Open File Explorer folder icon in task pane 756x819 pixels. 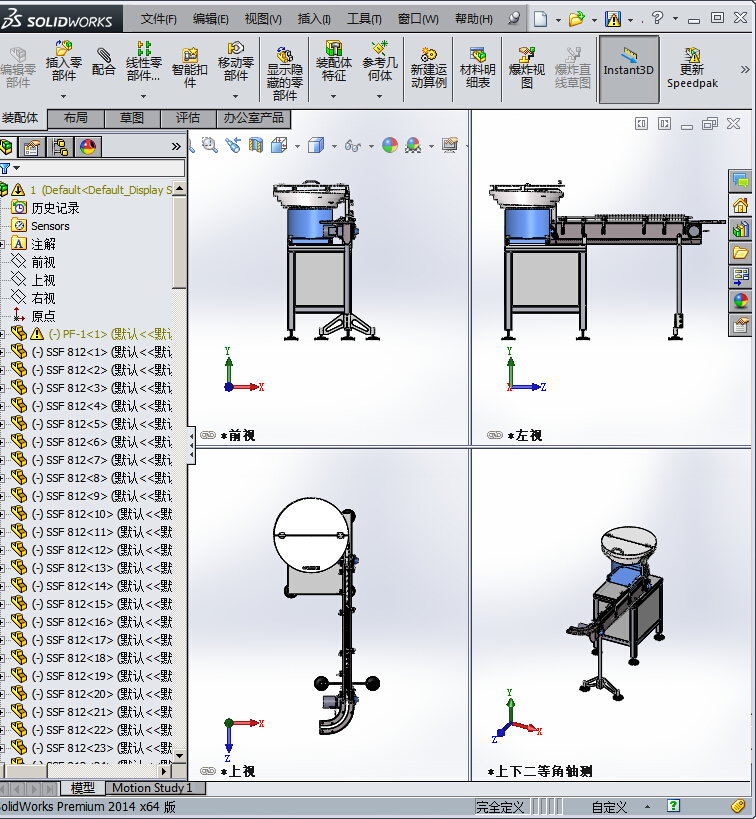[740, 253]
